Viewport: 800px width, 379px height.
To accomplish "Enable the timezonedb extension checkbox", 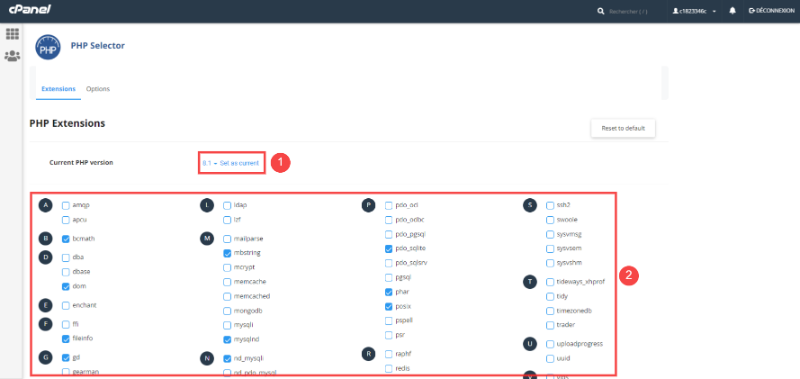I will point(550,311).
